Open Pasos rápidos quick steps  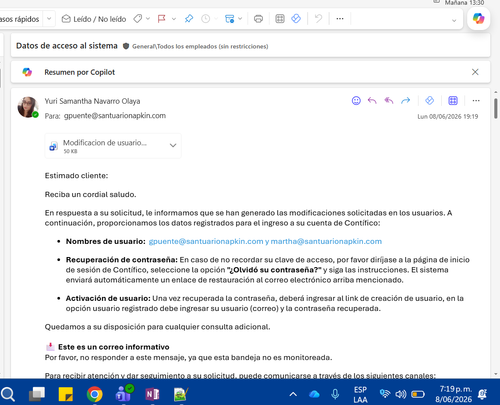19,19
